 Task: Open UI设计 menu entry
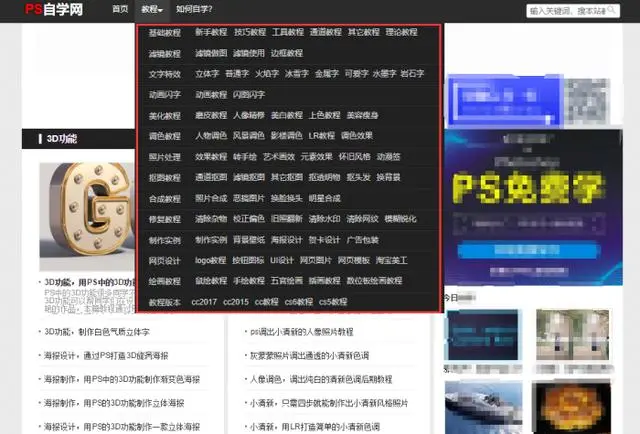click(282, 260)
